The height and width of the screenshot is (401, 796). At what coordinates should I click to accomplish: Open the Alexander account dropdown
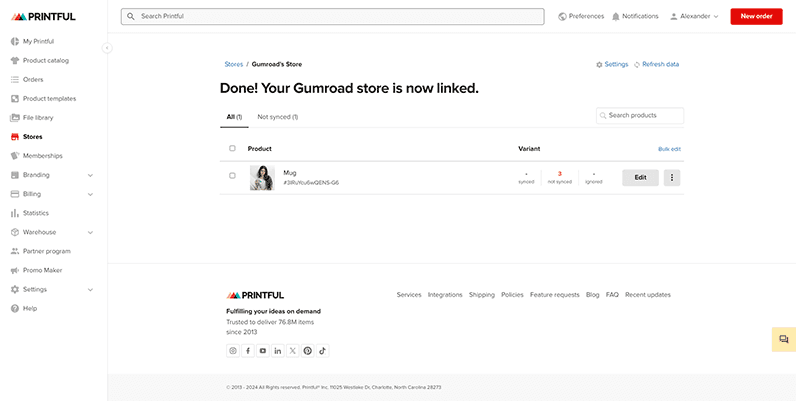pos(694,16)
